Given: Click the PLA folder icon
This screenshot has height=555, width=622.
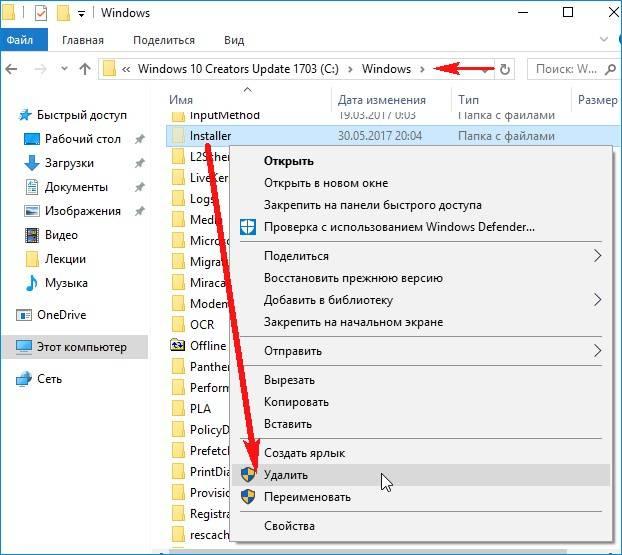Looking at the screenshot, I should click(x=179, y=409).
